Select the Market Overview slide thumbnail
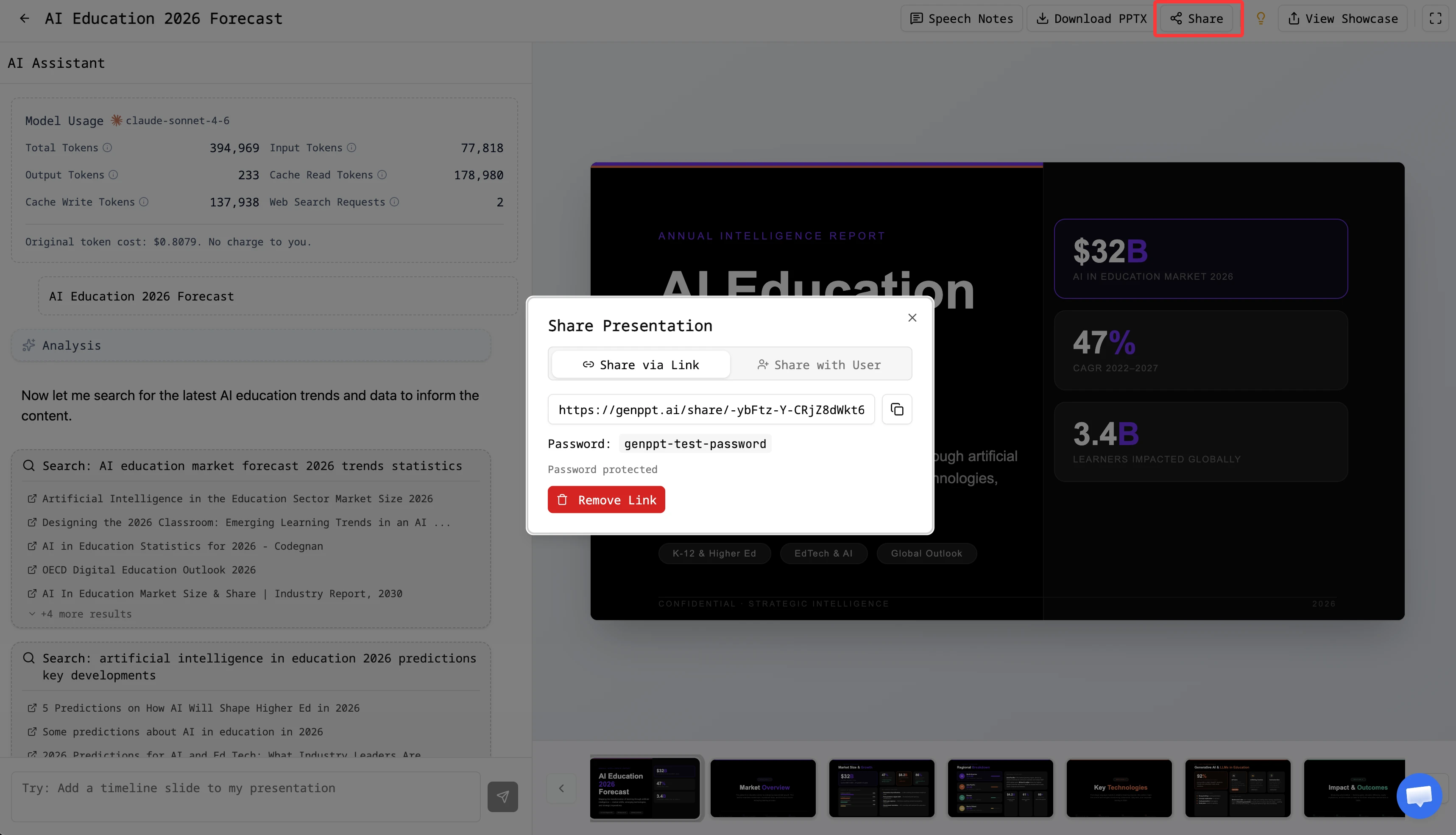This screenshot has width=1456, height=835. click(x=763, y=788)
